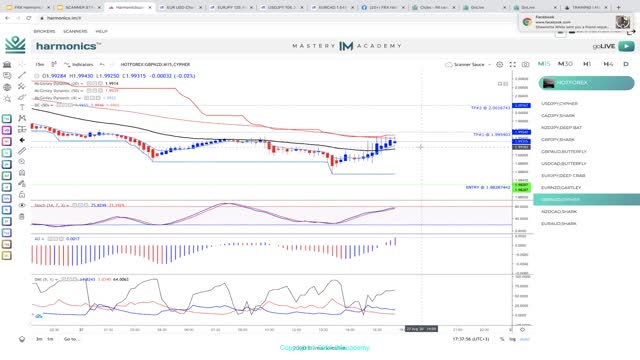
Task: Open the XABCD pattern tool
Action: pyautogui.click(x=22, y=118)
